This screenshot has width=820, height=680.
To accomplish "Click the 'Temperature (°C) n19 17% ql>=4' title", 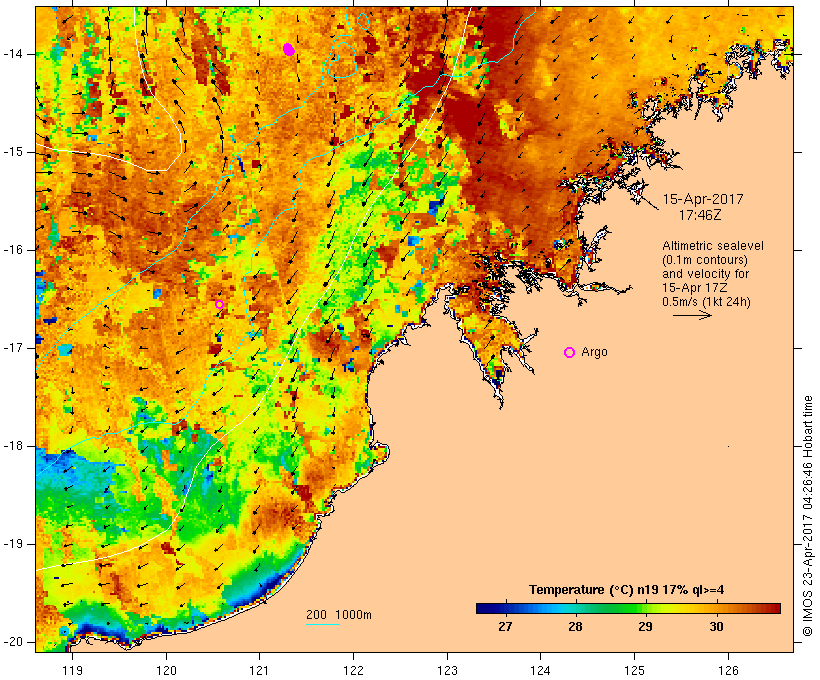I will [x=627, y=590].
